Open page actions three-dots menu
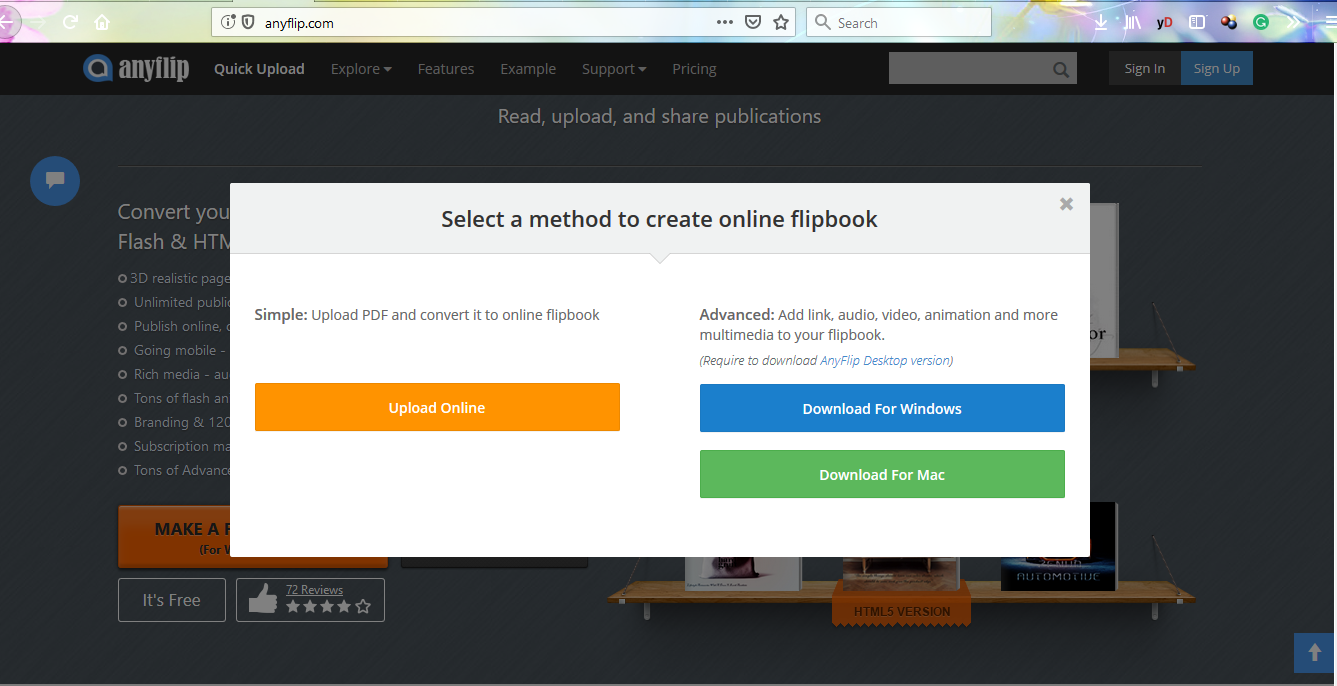Viewport: 1337px width, 686px height. pos(725,22)
